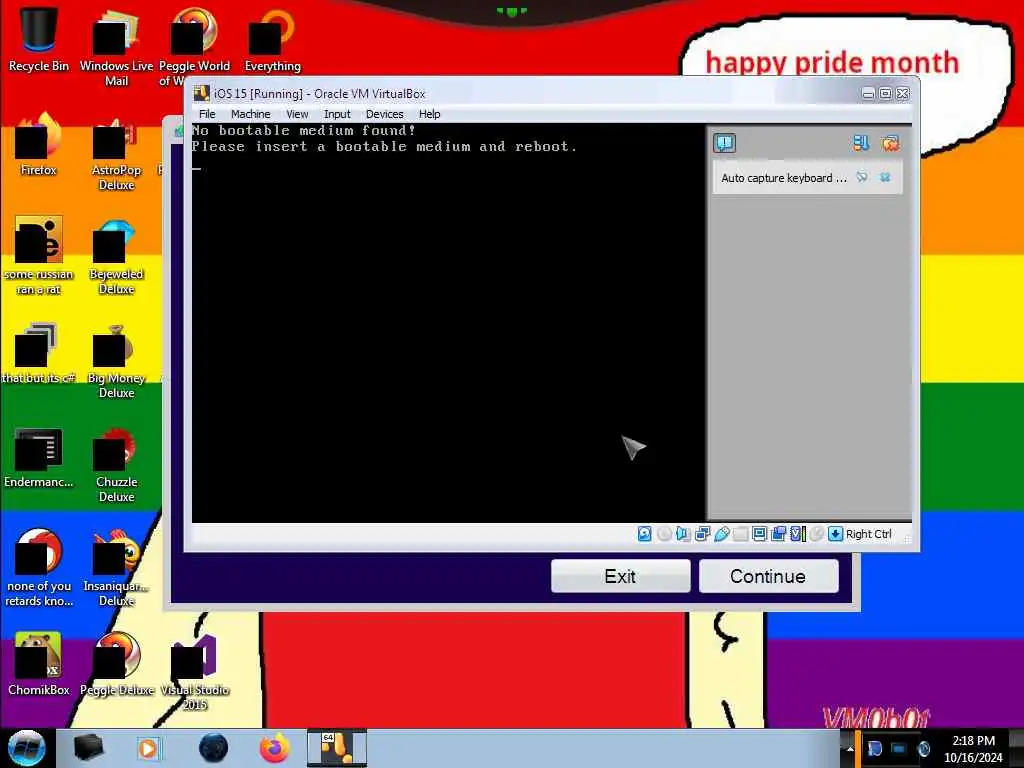Open the File menu
The height and width of the screenshot is (768, 1024).
click(x=207, y=114)
